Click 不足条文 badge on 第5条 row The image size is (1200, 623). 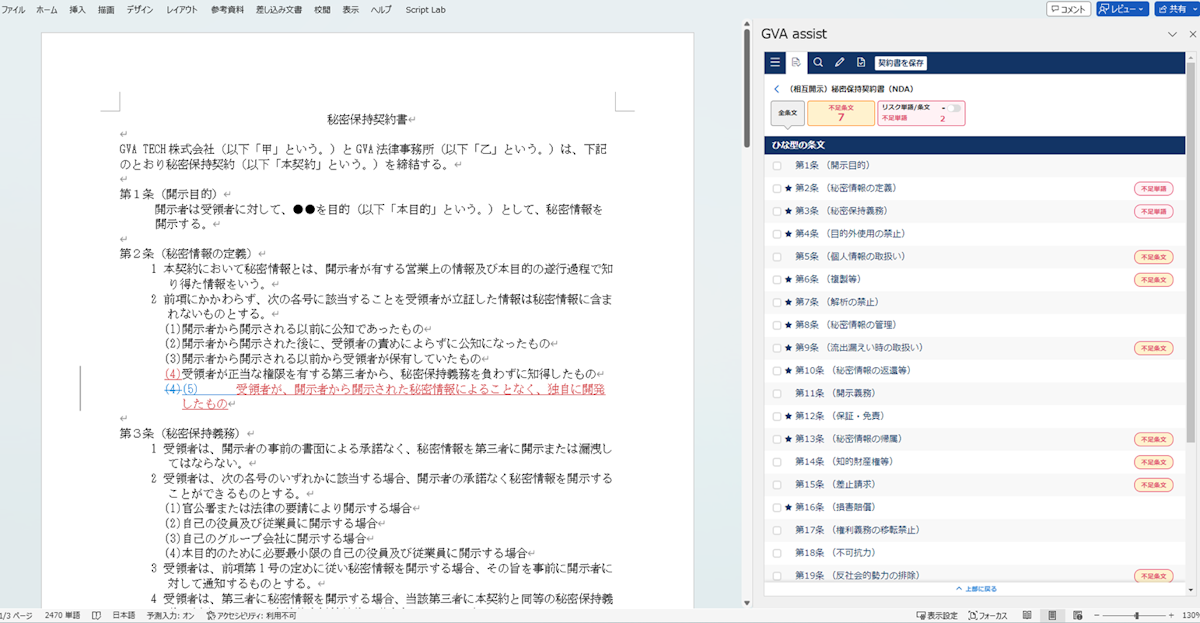coord(1153,256)
